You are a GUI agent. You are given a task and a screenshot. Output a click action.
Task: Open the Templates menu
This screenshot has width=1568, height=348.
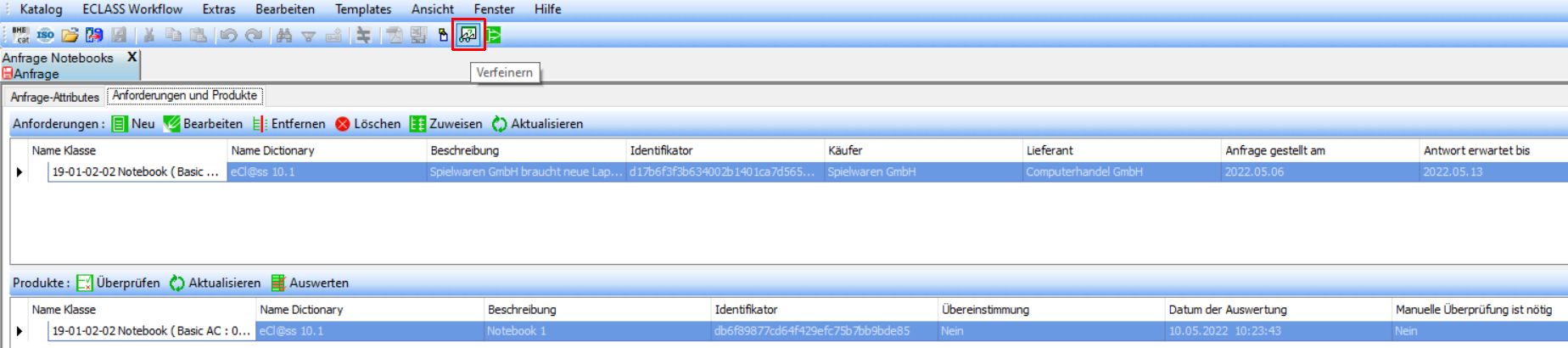[x=363, y=9]
